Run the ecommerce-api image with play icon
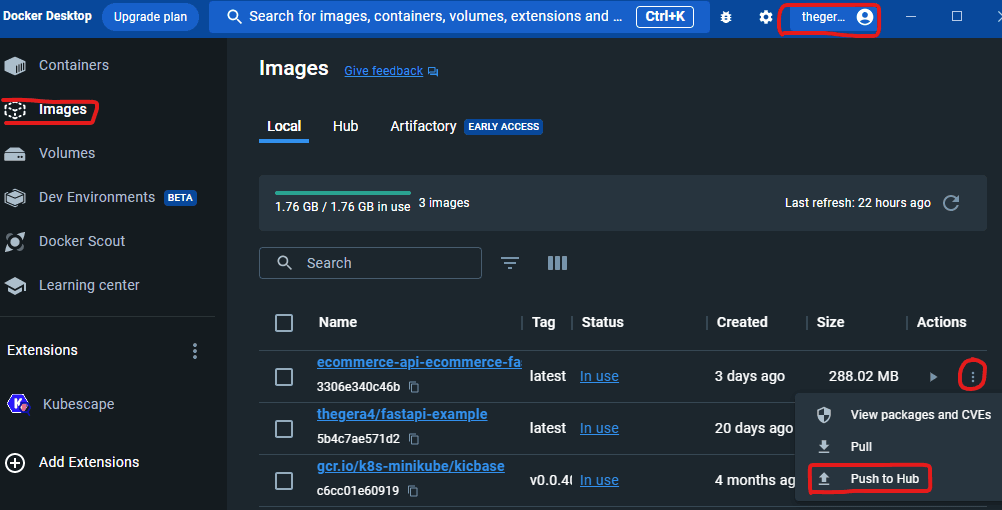Viewport: 1002px width, 510px height. point(934,377)
